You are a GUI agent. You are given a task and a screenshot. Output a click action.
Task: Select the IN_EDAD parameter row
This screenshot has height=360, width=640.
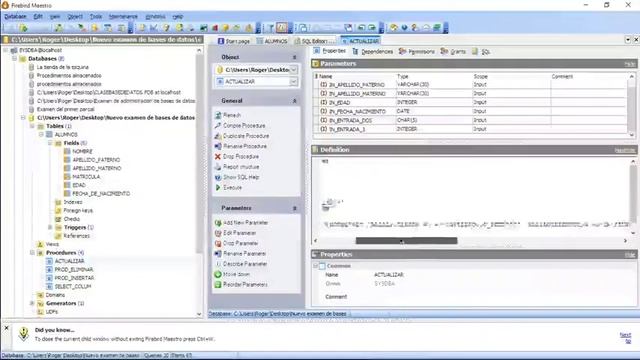click(471, 102)
